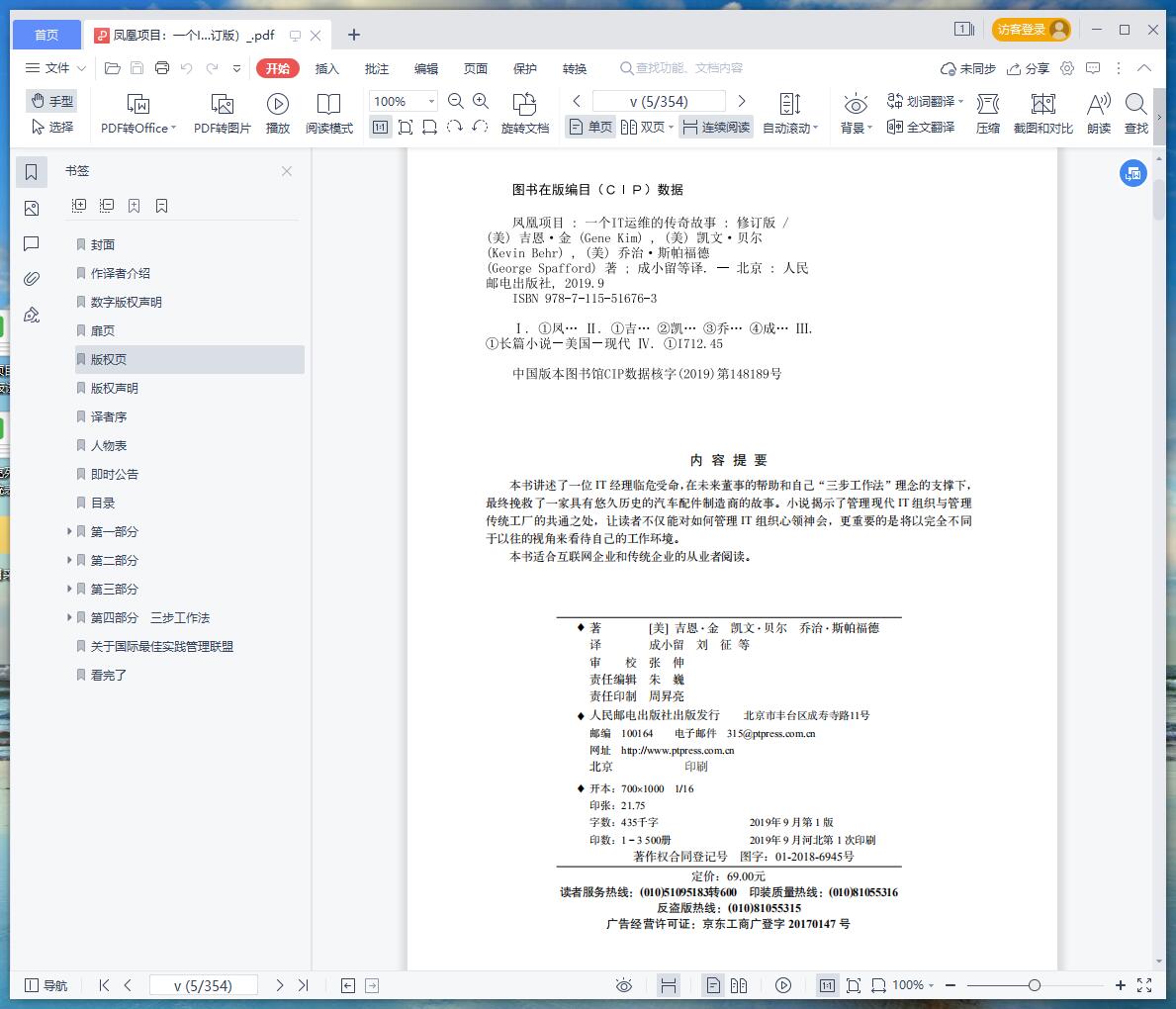Open the background (背景) options
This screenshot has width=1176, height=1009.
point(856,114)
